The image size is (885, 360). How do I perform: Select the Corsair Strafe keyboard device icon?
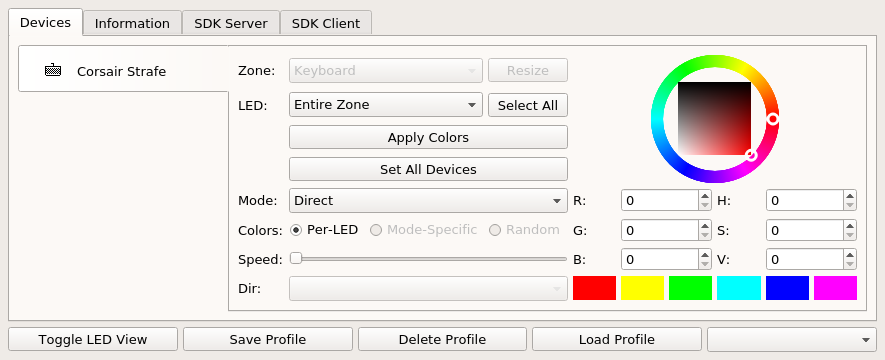[53, 71]
